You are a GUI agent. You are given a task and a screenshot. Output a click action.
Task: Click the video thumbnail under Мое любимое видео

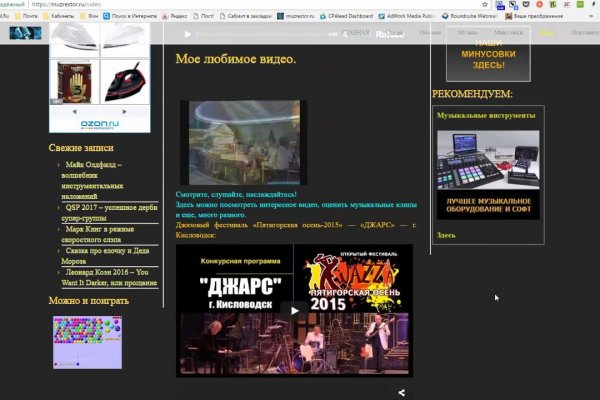coord(243,142)
